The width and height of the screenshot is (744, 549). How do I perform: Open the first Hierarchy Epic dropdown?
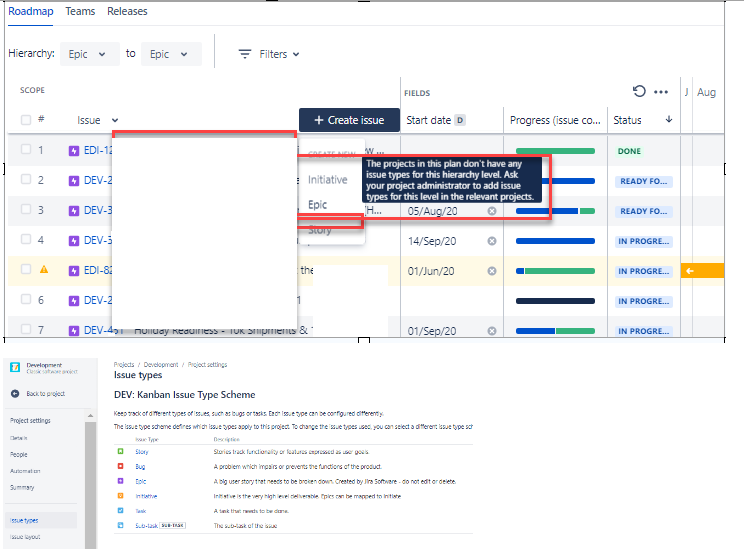click(90, 54)
